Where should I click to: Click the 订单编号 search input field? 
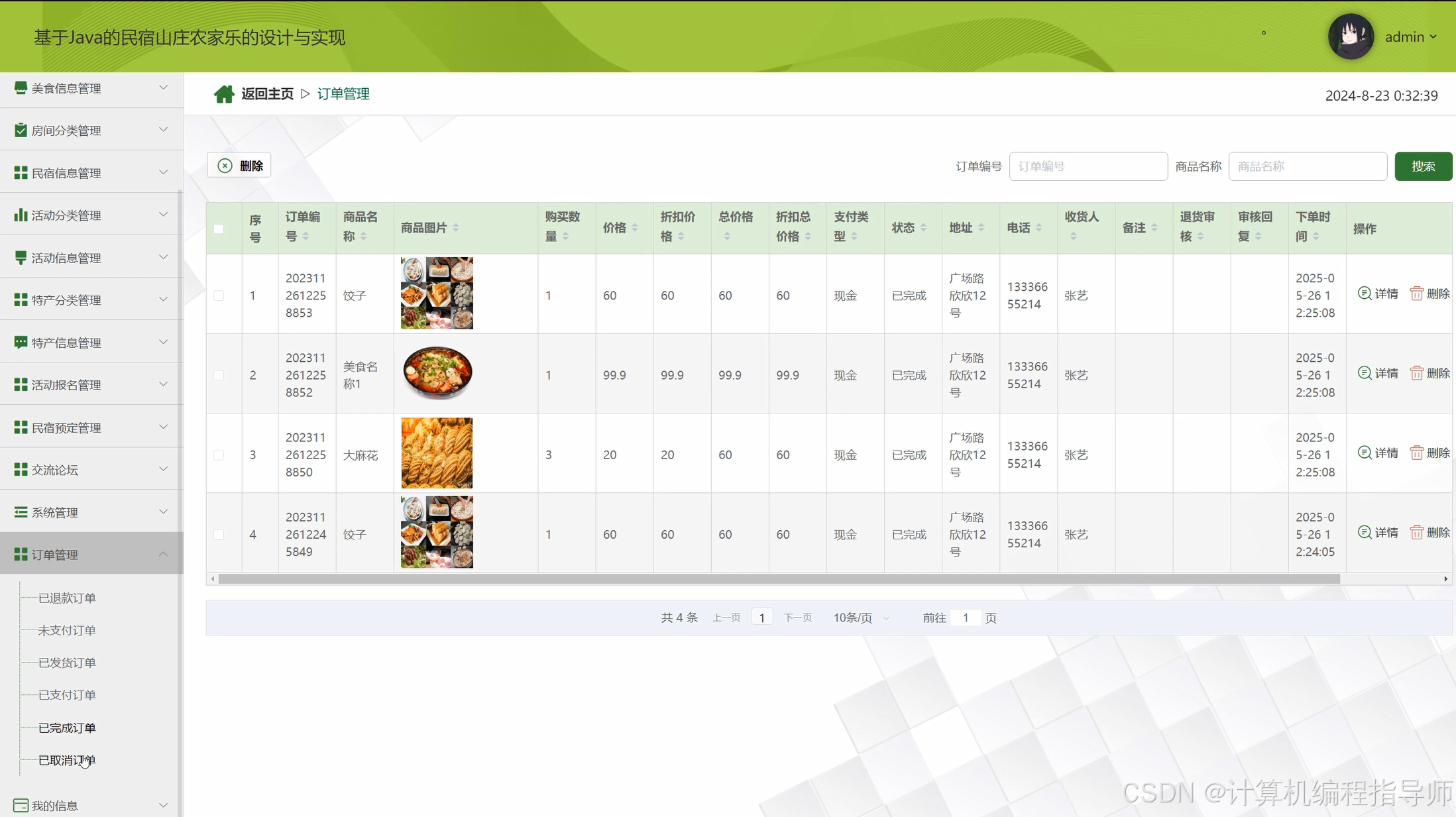coord(1088,166)
